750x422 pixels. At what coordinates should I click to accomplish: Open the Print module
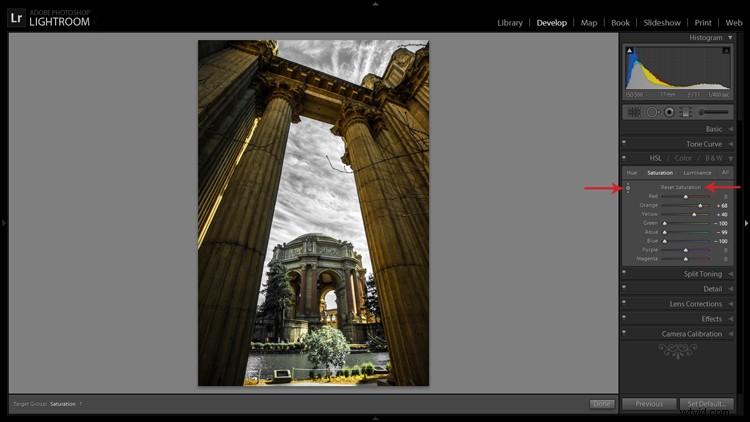tap(703, 22)
